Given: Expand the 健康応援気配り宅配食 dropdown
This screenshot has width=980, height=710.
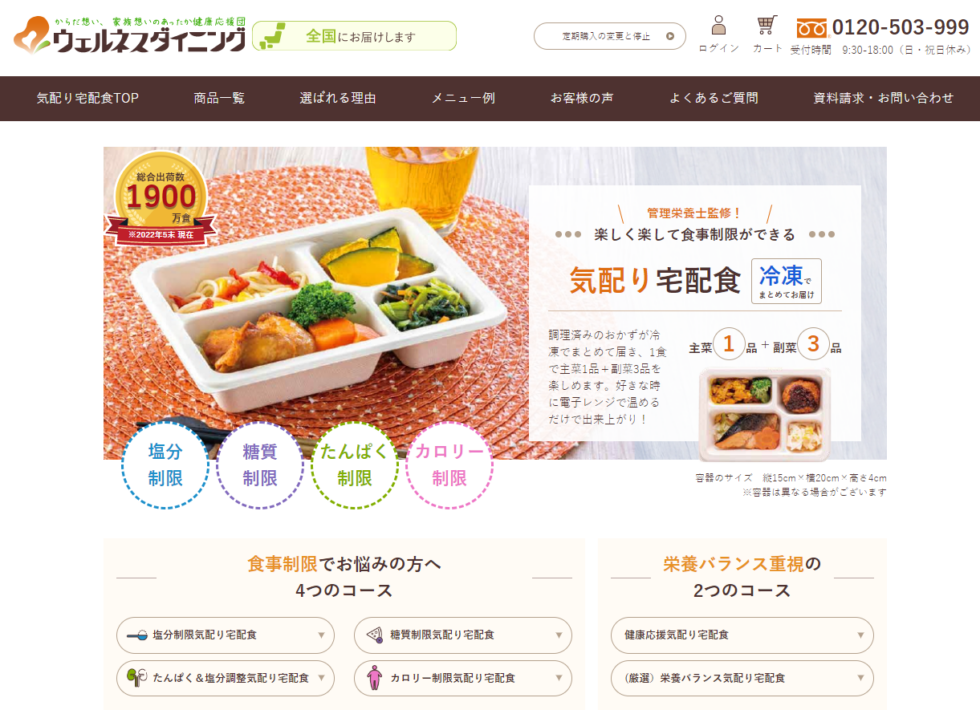Looking at the screenshot, I should (x=742, y=635).
